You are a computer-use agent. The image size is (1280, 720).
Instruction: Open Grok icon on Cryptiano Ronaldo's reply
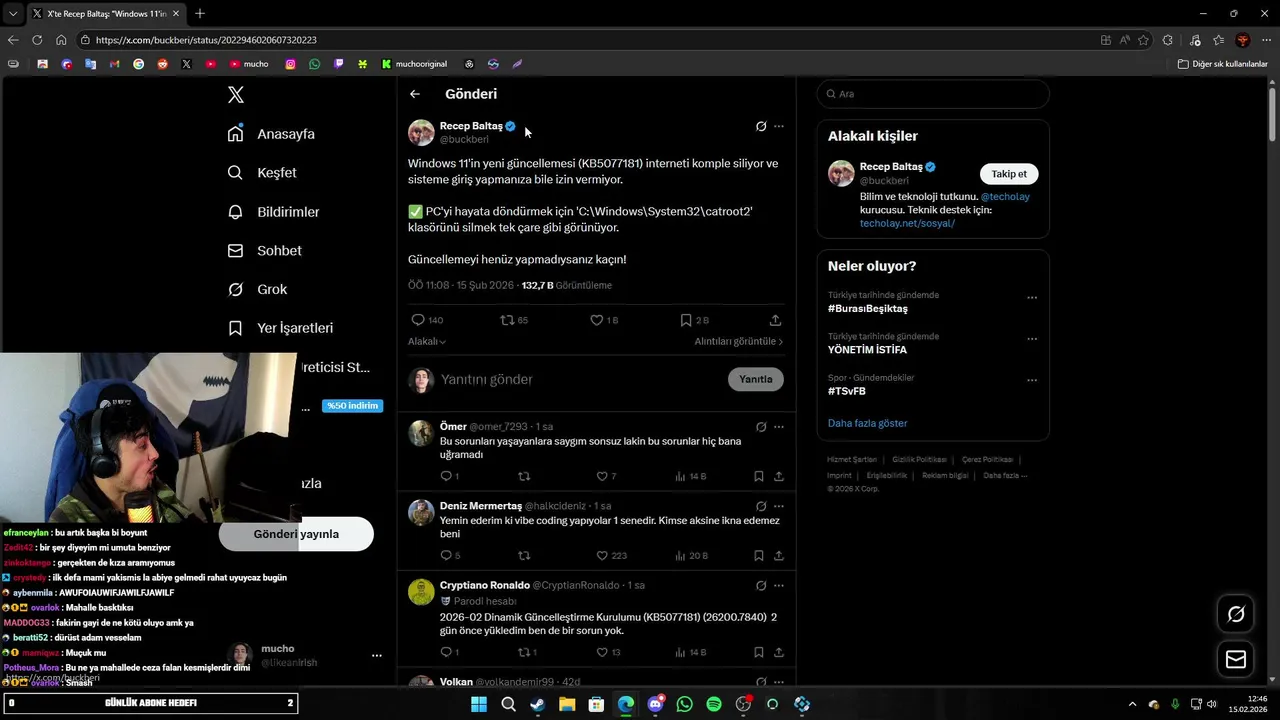point(761,586)
